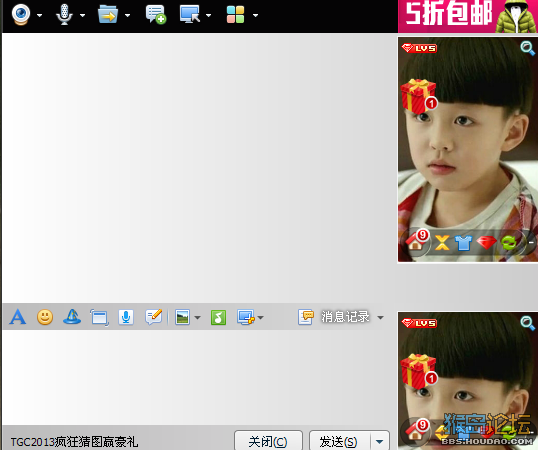Open the handwriting input pad icon

pyautogui.click(x=153, y=317)
